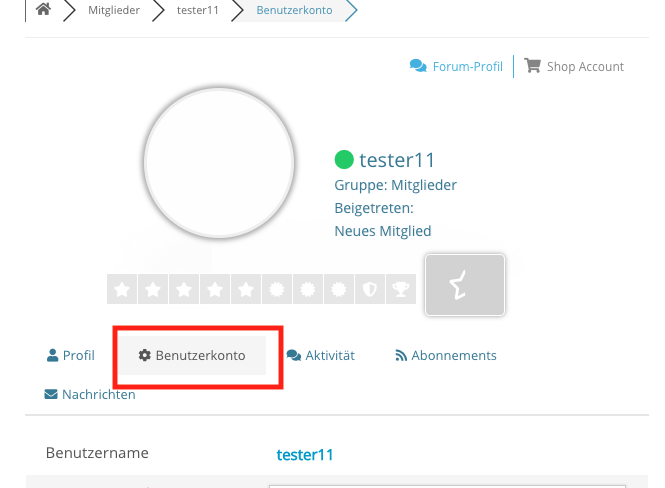Click the second star badge
The width and height of the screenshot is (665, 488).
click(x=153, y=289)
